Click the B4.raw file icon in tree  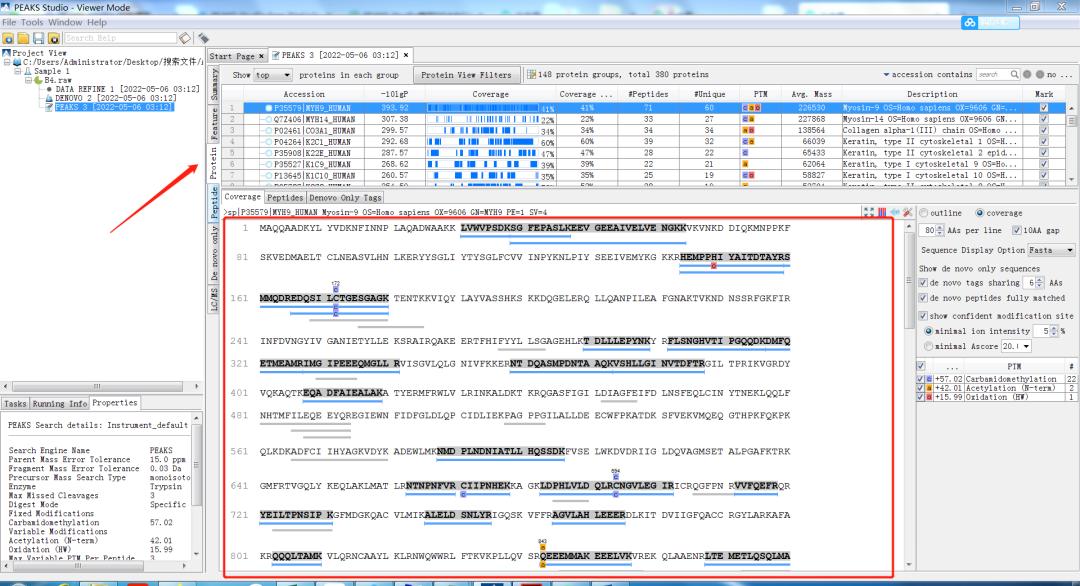39,80
